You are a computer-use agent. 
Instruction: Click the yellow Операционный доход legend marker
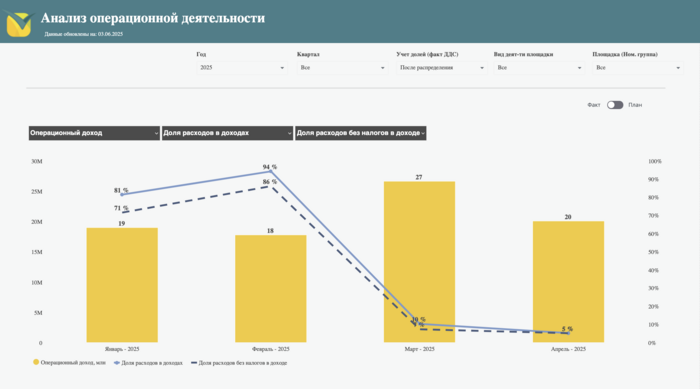pyautogui.click(x=36, y=362)
